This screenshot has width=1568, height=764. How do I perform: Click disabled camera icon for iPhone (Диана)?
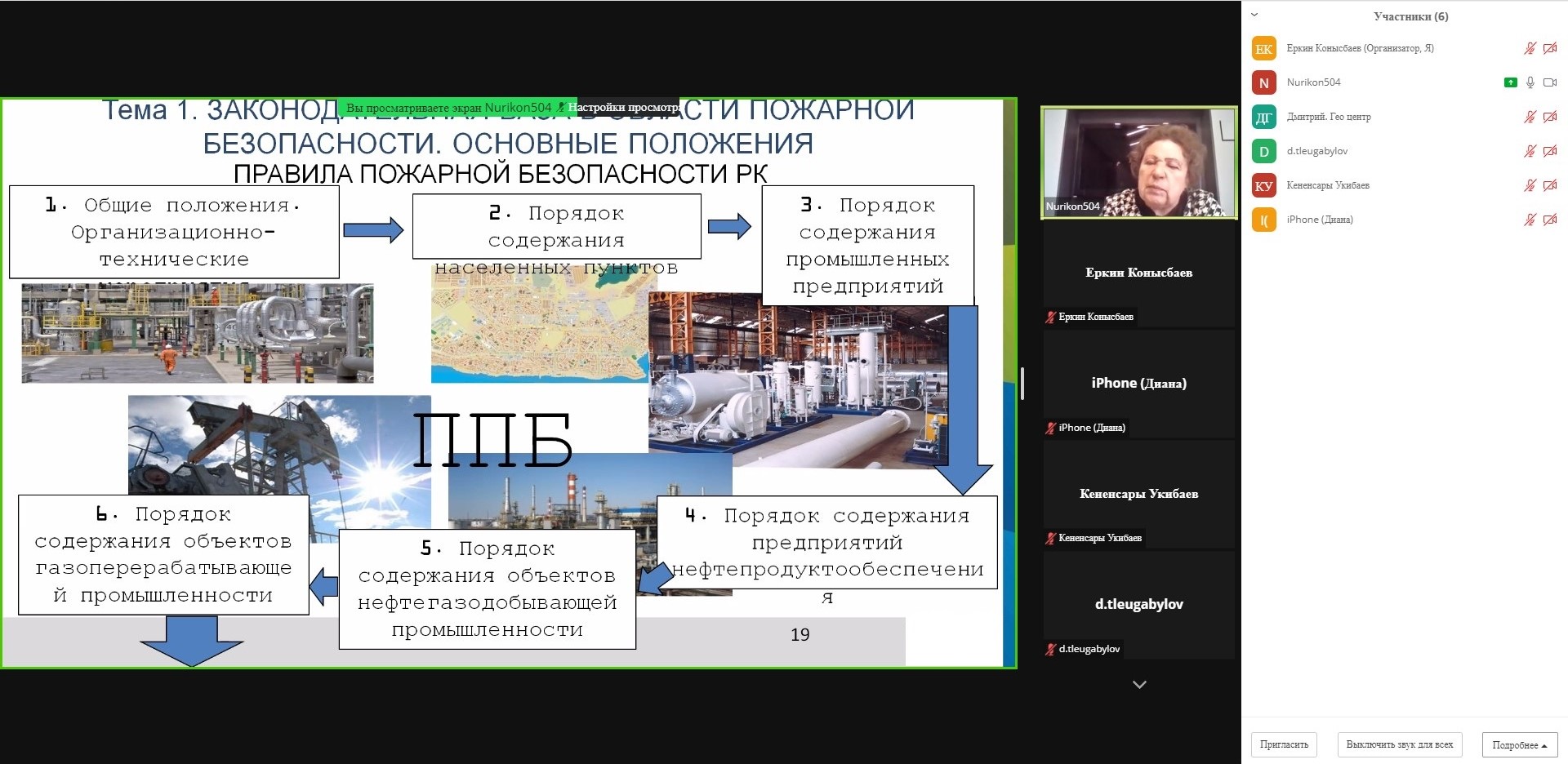click(x=1550, y=220)
